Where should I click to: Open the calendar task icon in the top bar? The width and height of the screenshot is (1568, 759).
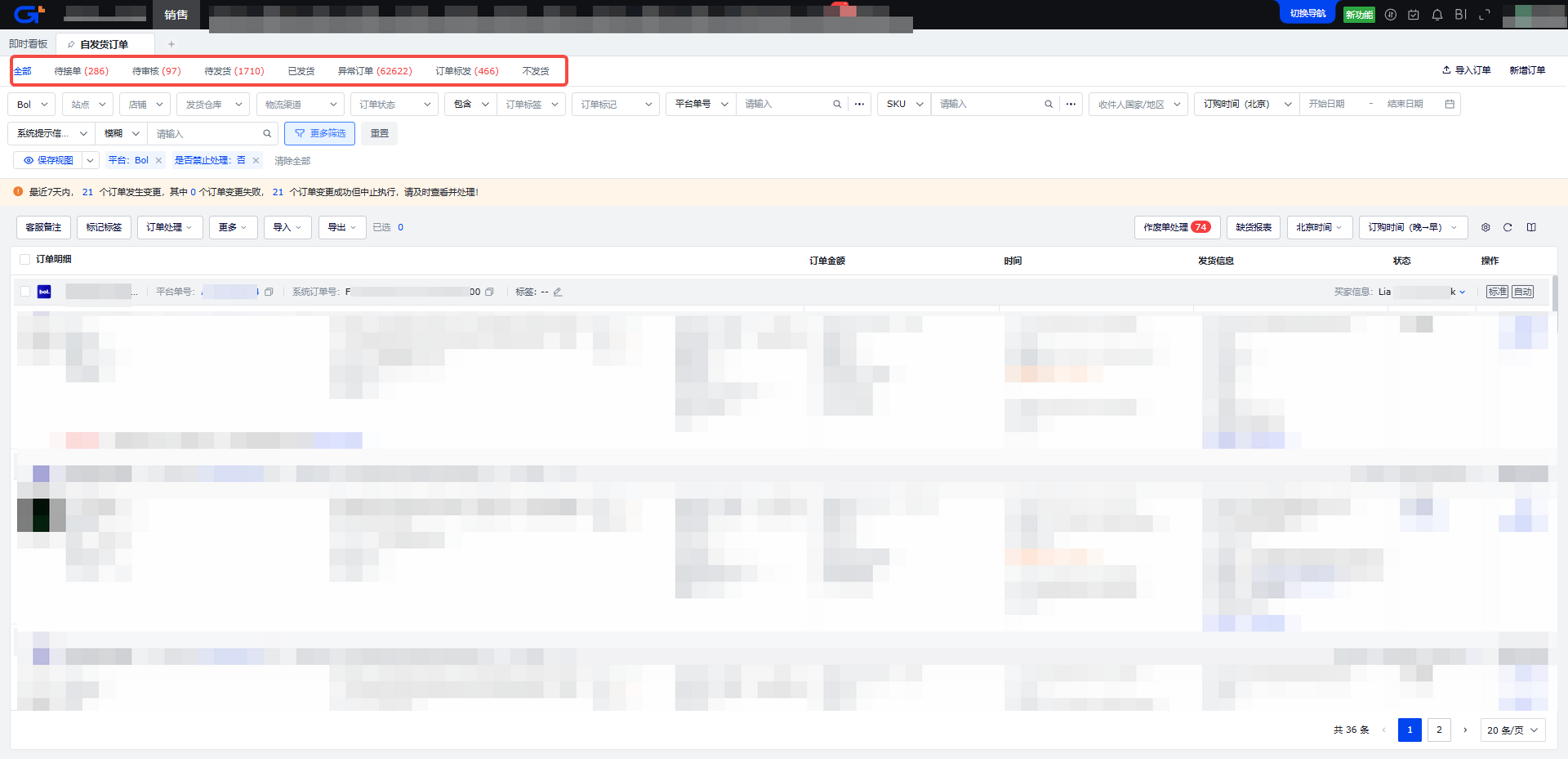pos(1414,15)
